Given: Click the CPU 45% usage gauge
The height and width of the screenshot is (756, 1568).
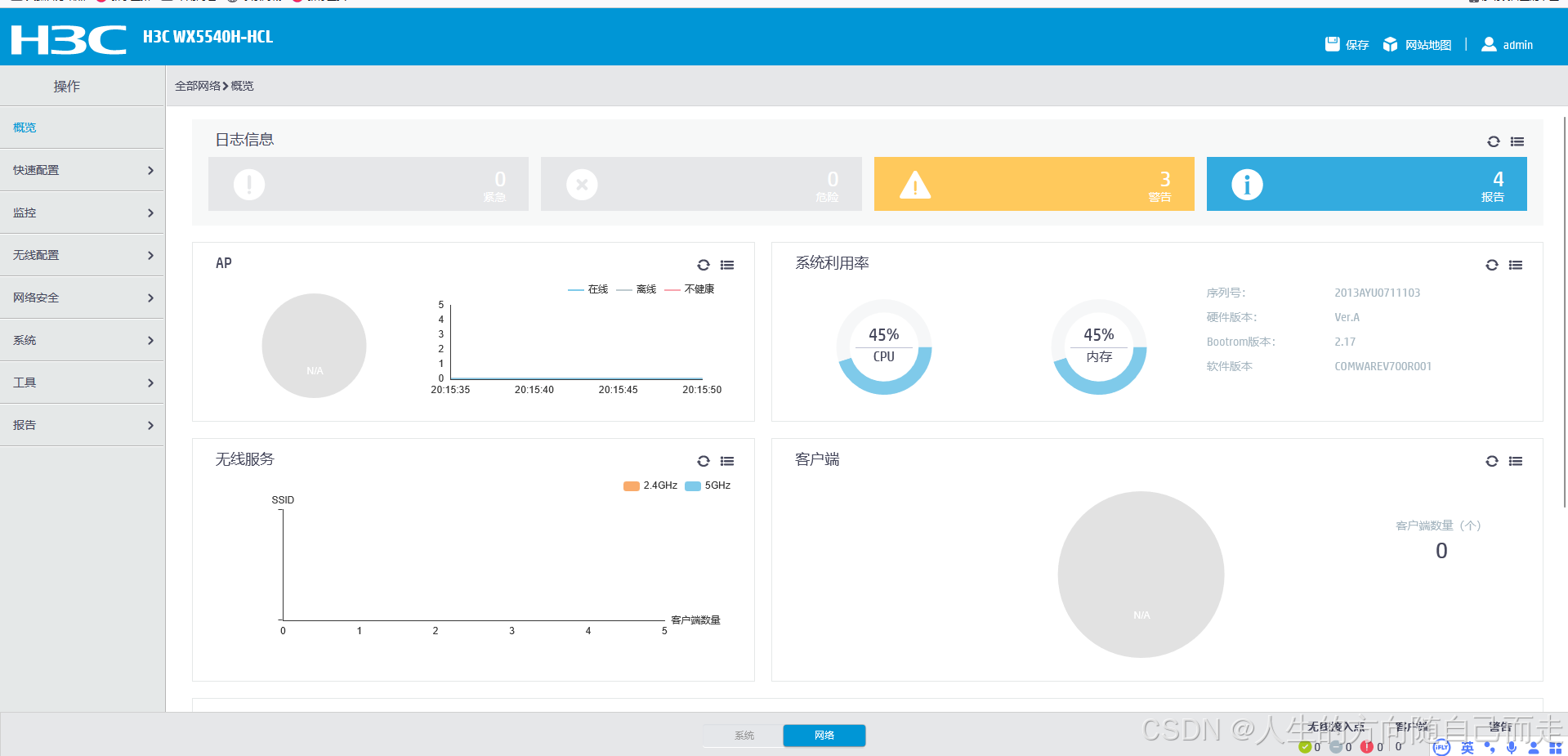Looking at the screenshot, I should (884, 347).
